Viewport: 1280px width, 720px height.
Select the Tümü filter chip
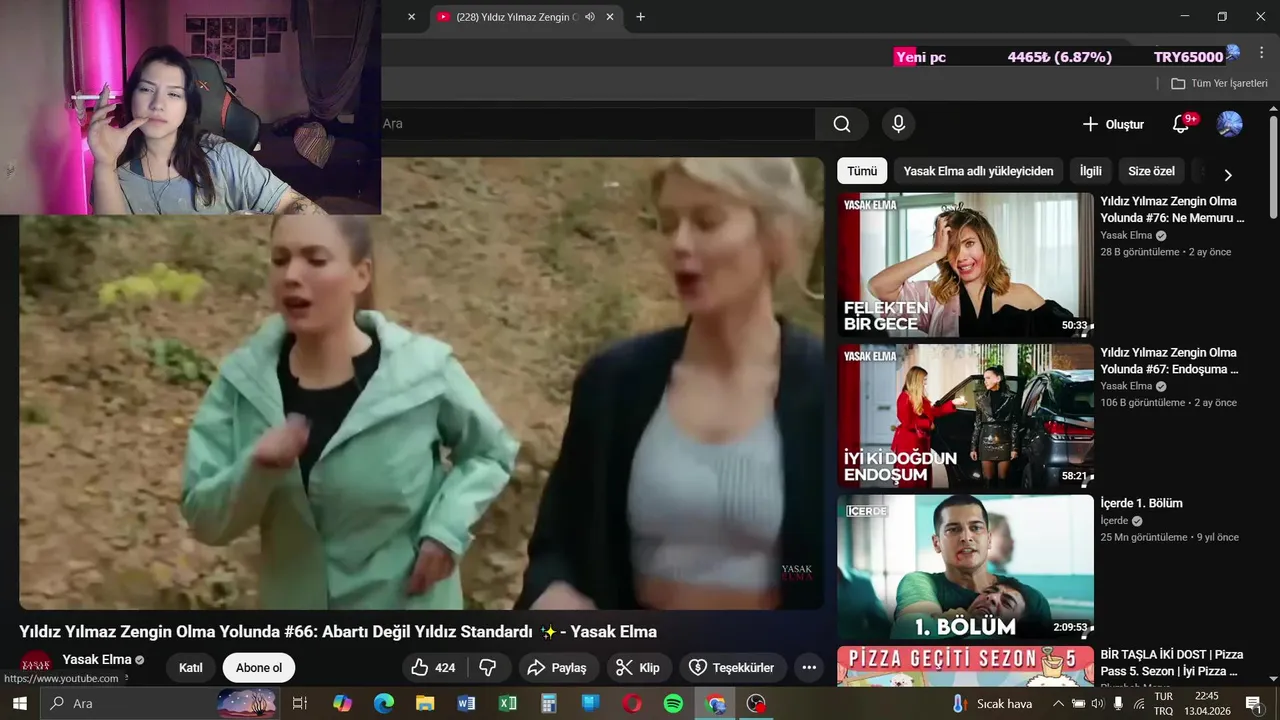(862, 171)
